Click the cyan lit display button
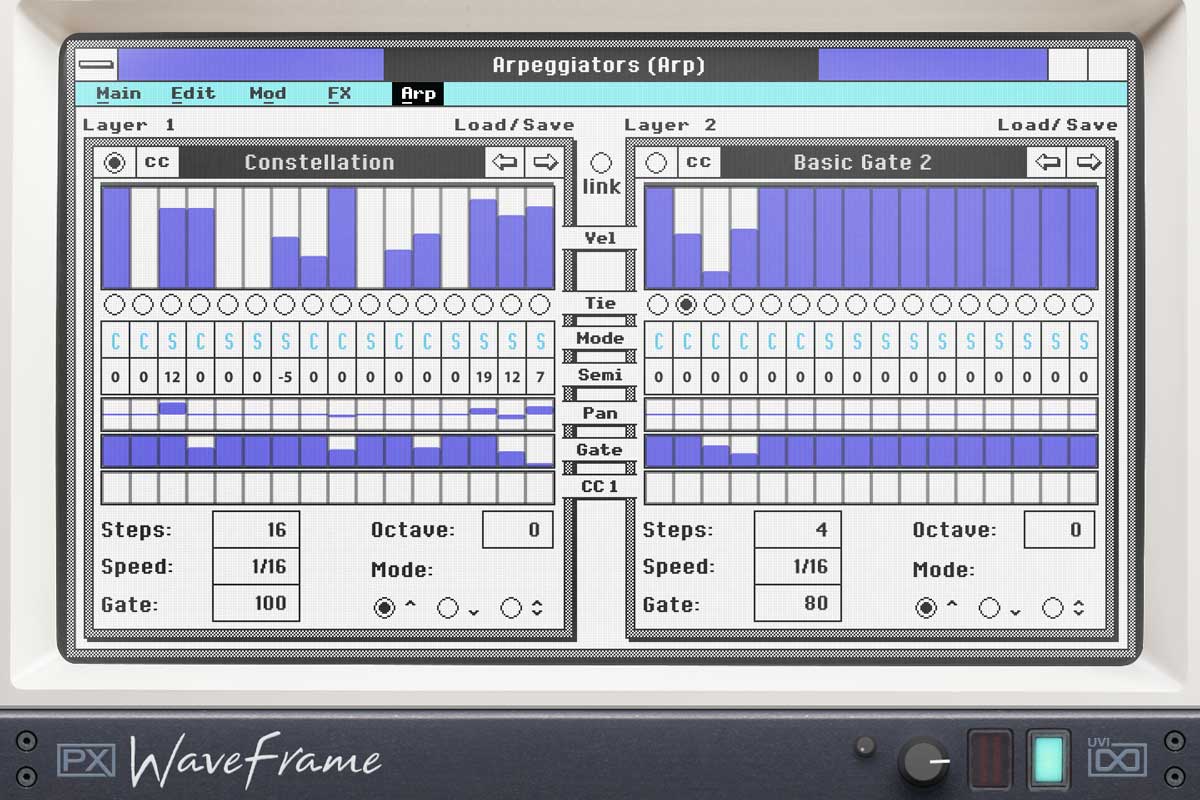Viewport: 1200px width, 800px height. point(1048,760)
